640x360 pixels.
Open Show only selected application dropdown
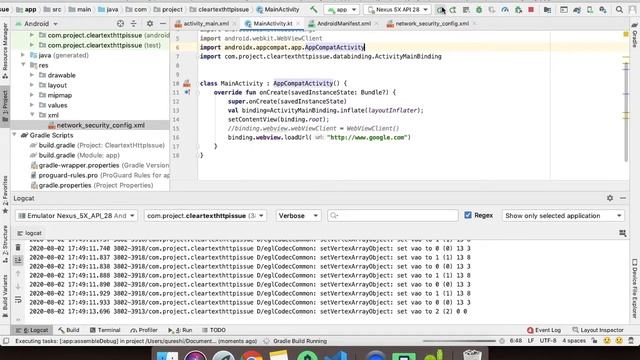[563, 216]
